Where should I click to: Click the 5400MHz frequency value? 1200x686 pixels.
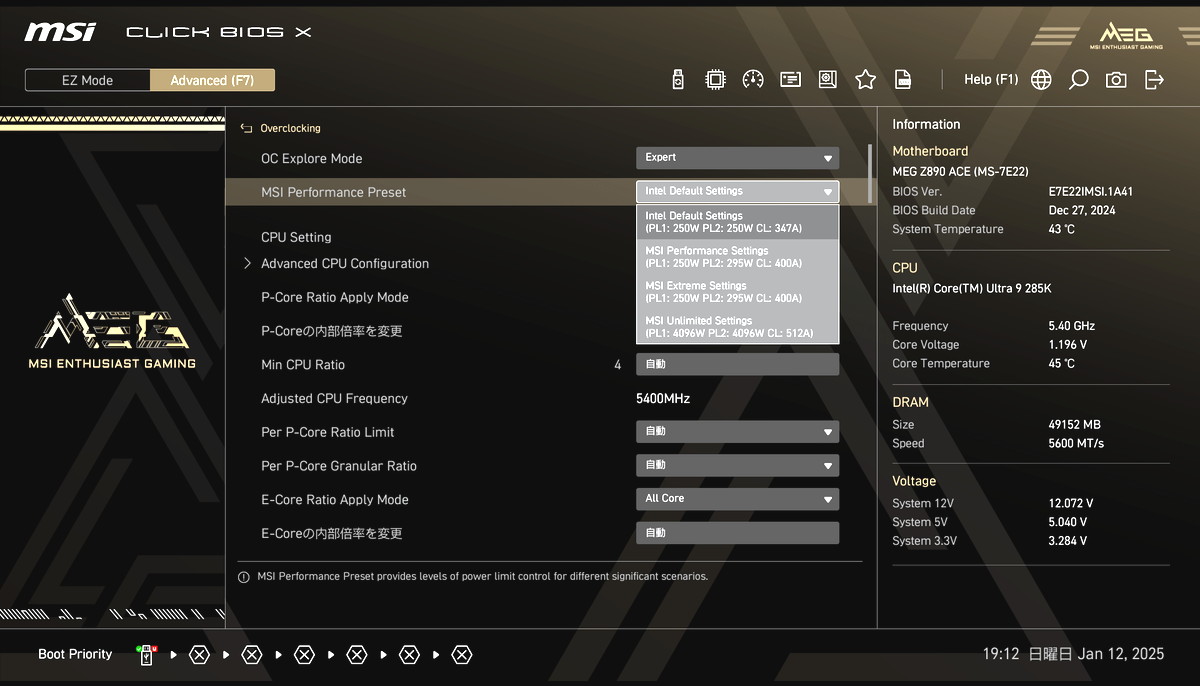coord(663,399)
